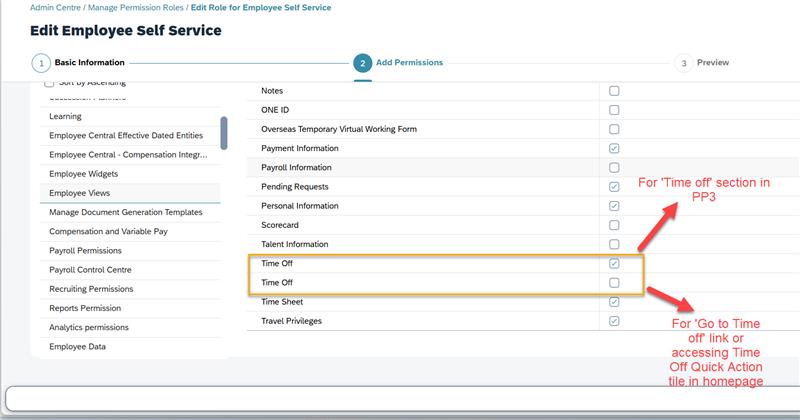
Task: Enable Overseas Temporary Virtual Working Form checkbox
Action: click(614, 129)
